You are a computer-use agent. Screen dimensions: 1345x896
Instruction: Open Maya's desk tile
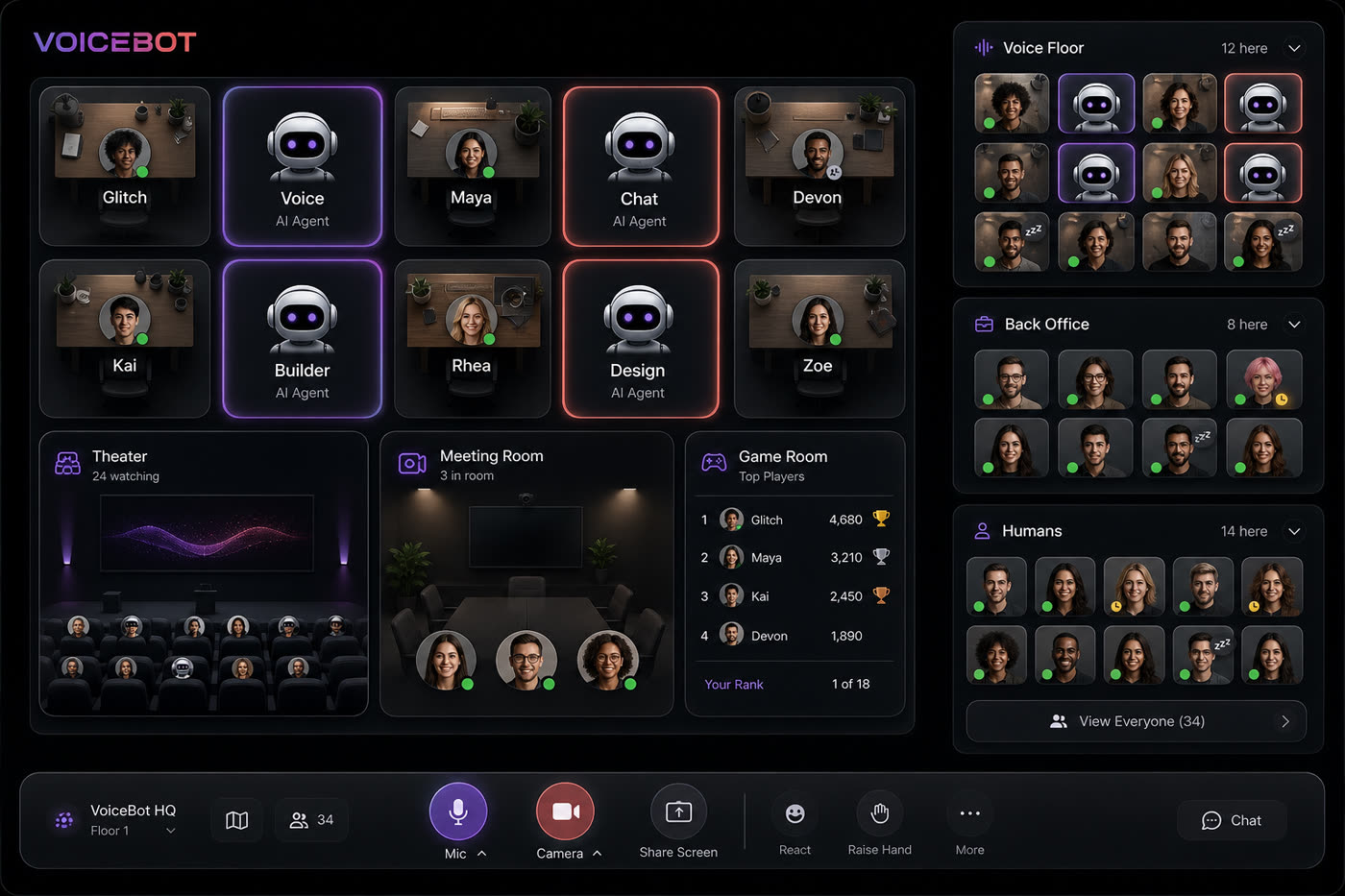point(473,166)
